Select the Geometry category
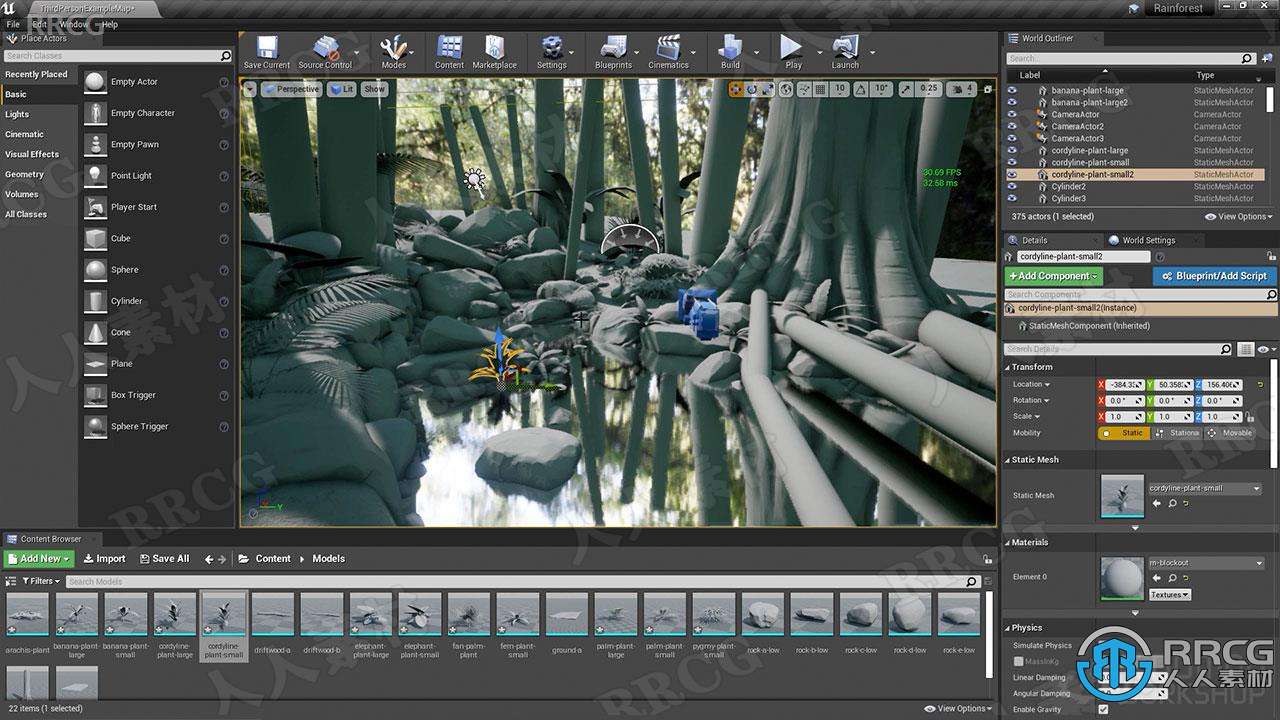This screenshot has width=1280, height=720. click(24, 174)
